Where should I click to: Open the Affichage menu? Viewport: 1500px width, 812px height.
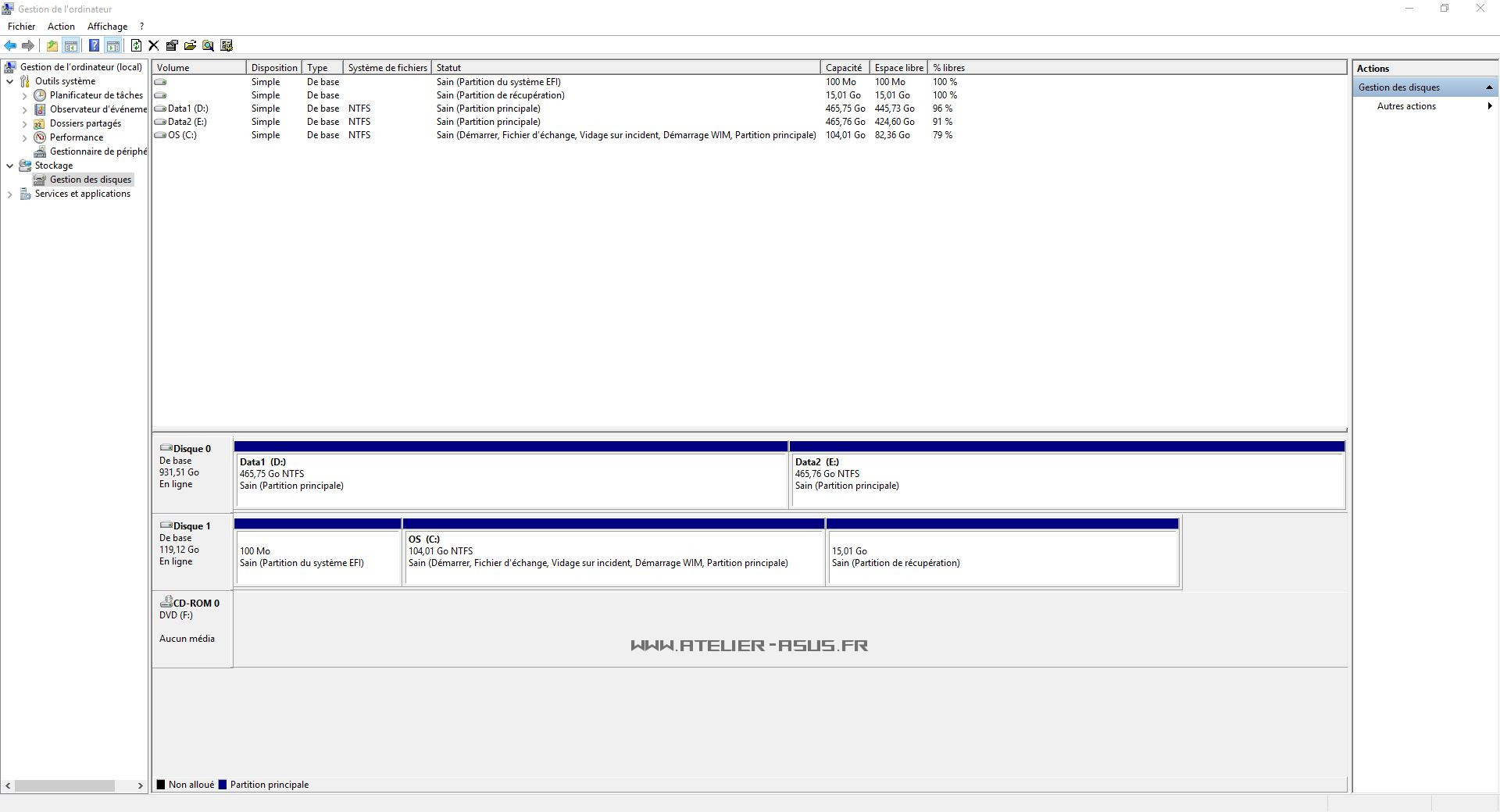pyautogui.click(x=107, y=27)
